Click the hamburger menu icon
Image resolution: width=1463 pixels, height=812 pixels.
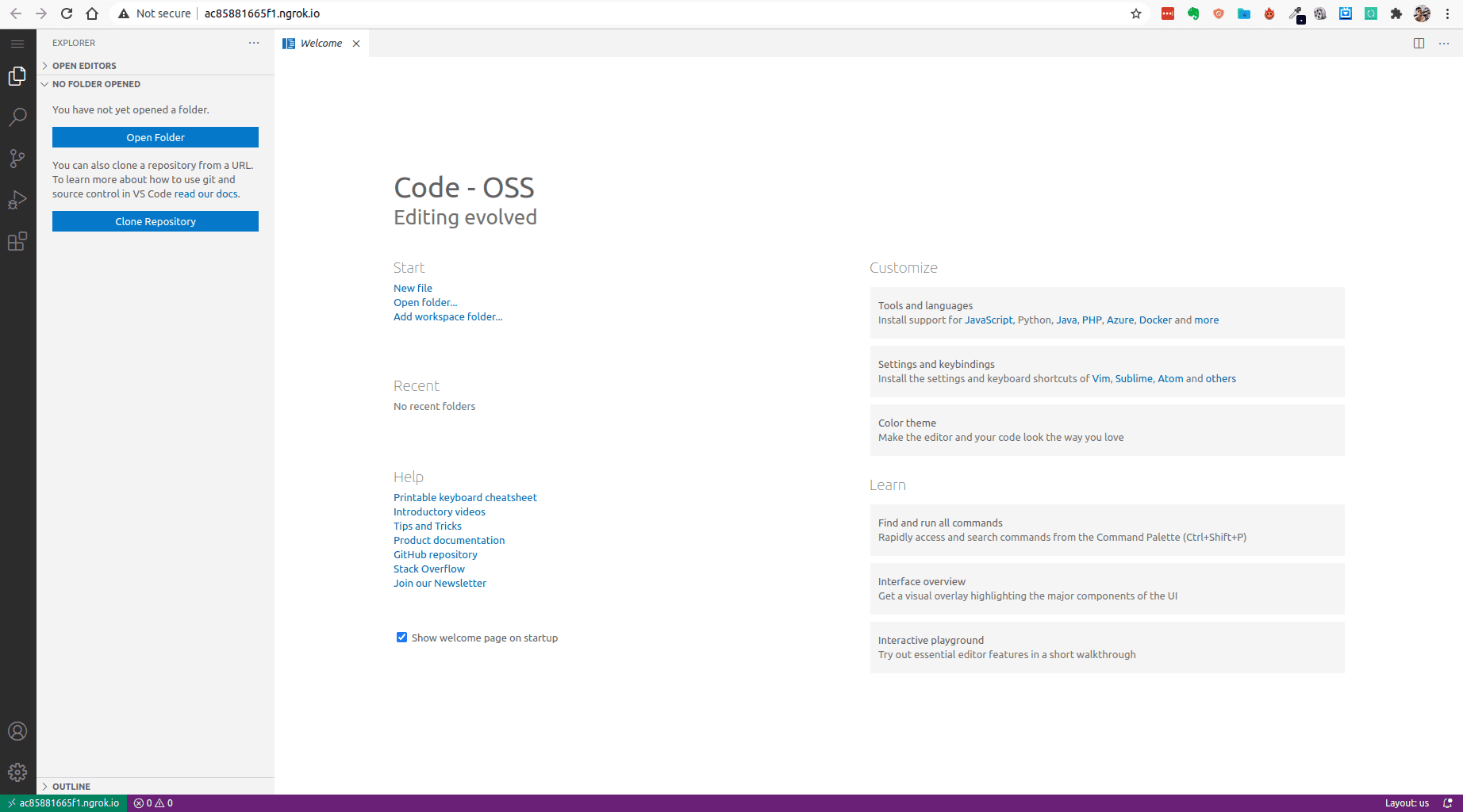(x=17, y=44)
